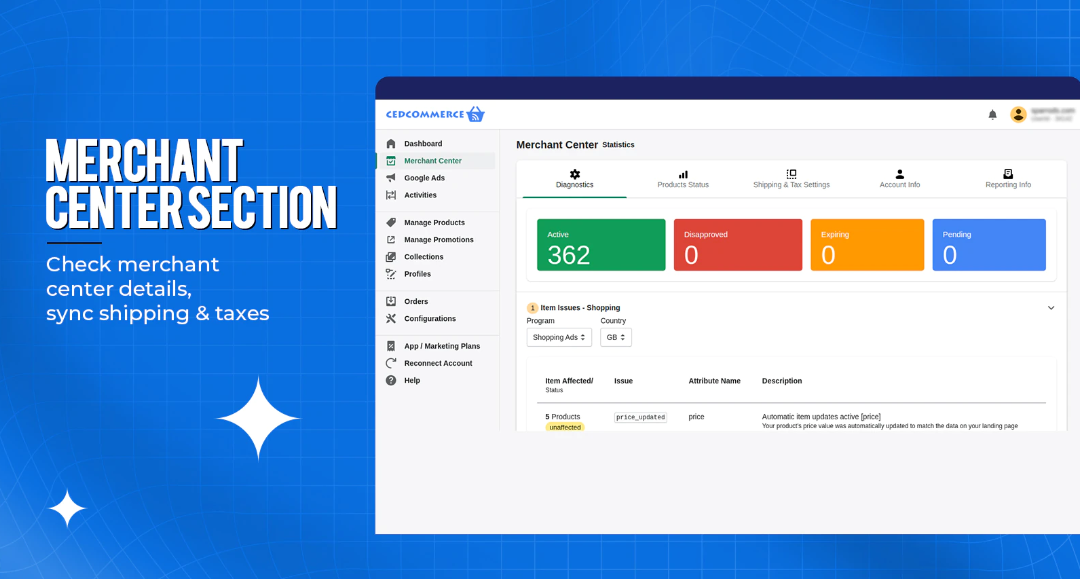
Task: Open Manage Products in the sidebar
Action: 436,222
